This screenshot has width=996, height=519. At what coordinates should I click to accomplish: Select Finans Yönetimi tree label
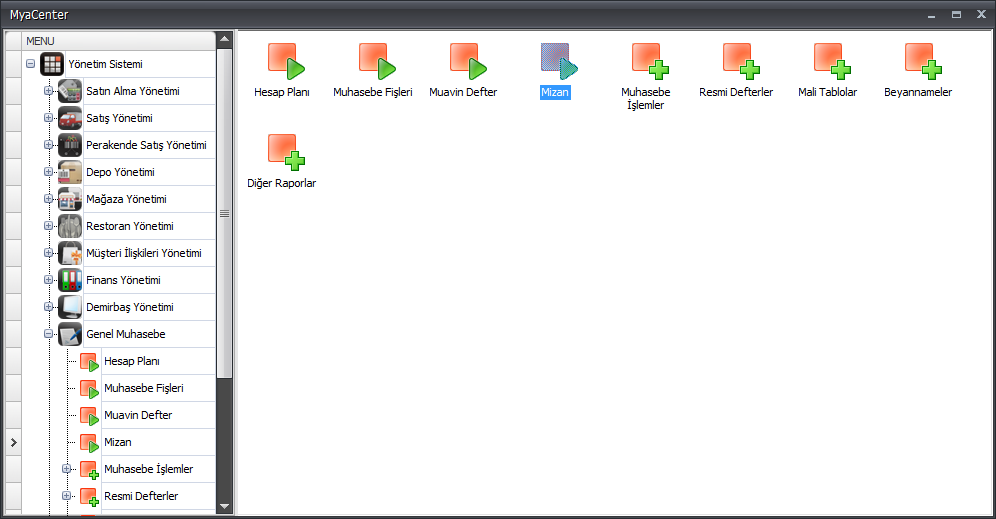pos(123,280)
